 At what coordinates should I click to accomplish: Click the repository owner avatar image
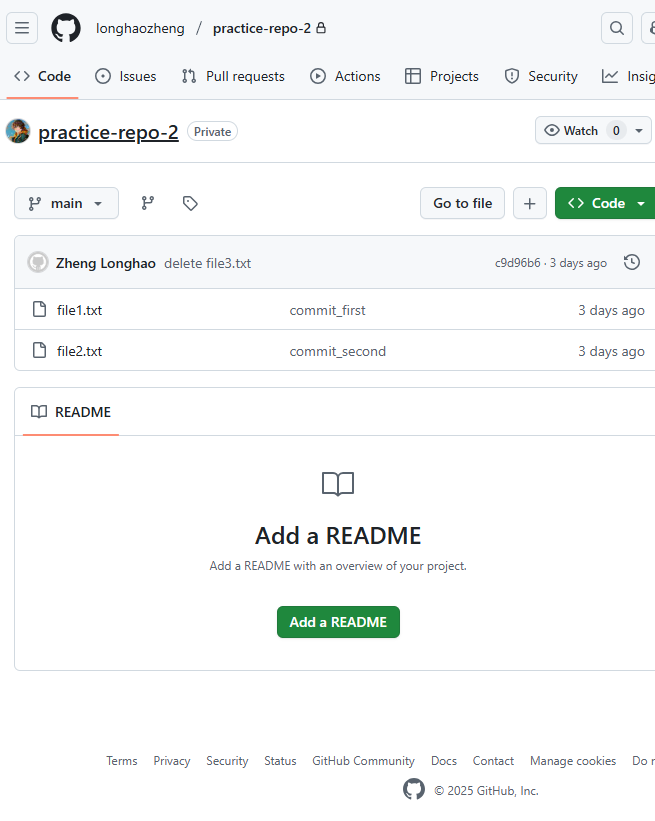[x=18, y=131]
